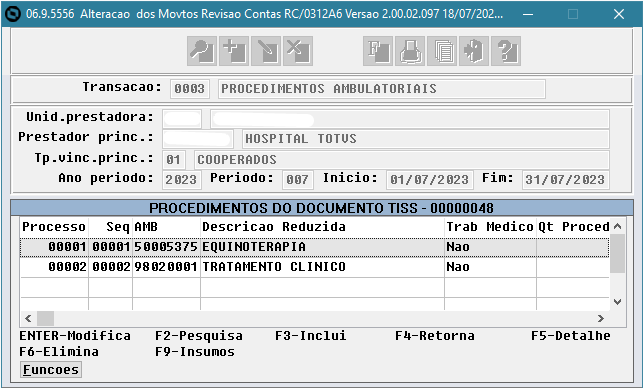The image size is (643, 388).
Task: Click the add-new record toolbar icon
Action: [234, 51]
